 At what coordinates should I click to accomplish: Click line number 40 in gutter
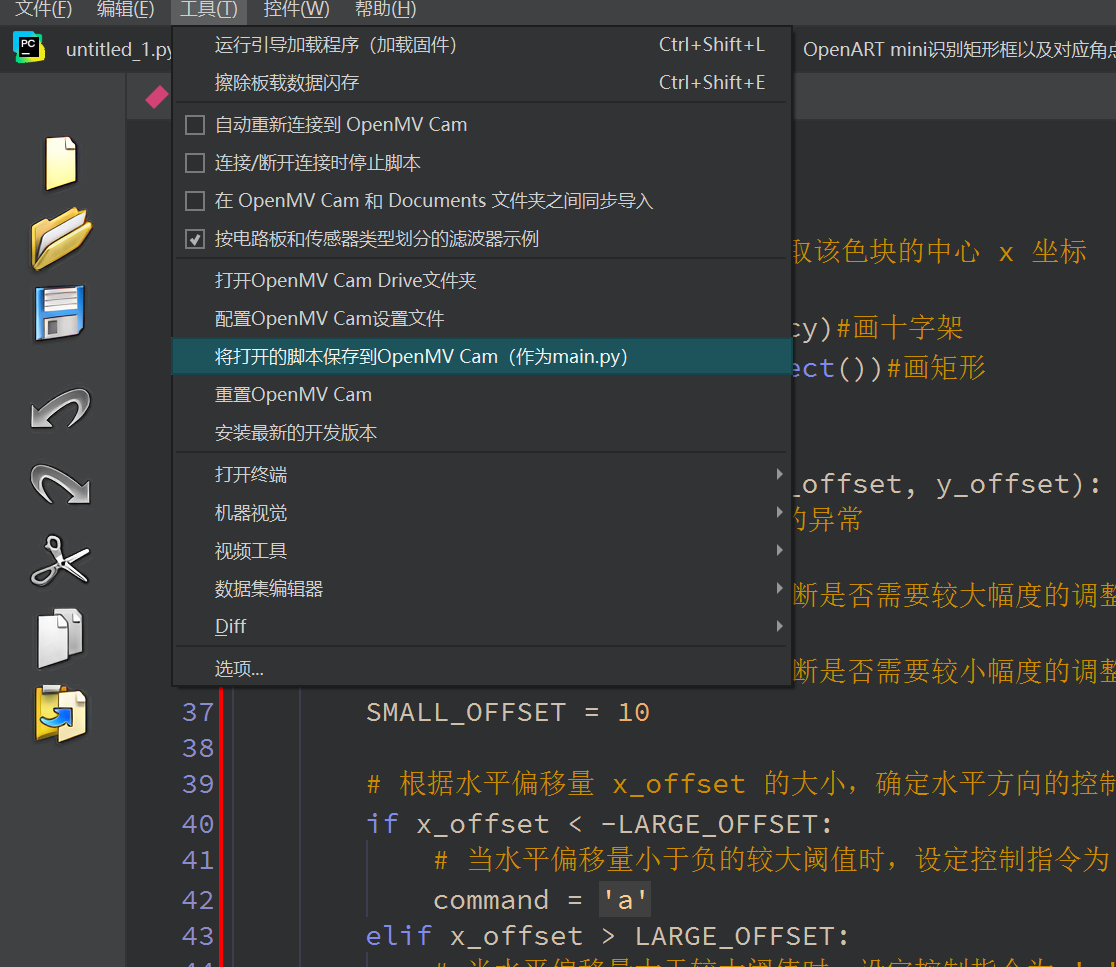click(197, 824)
